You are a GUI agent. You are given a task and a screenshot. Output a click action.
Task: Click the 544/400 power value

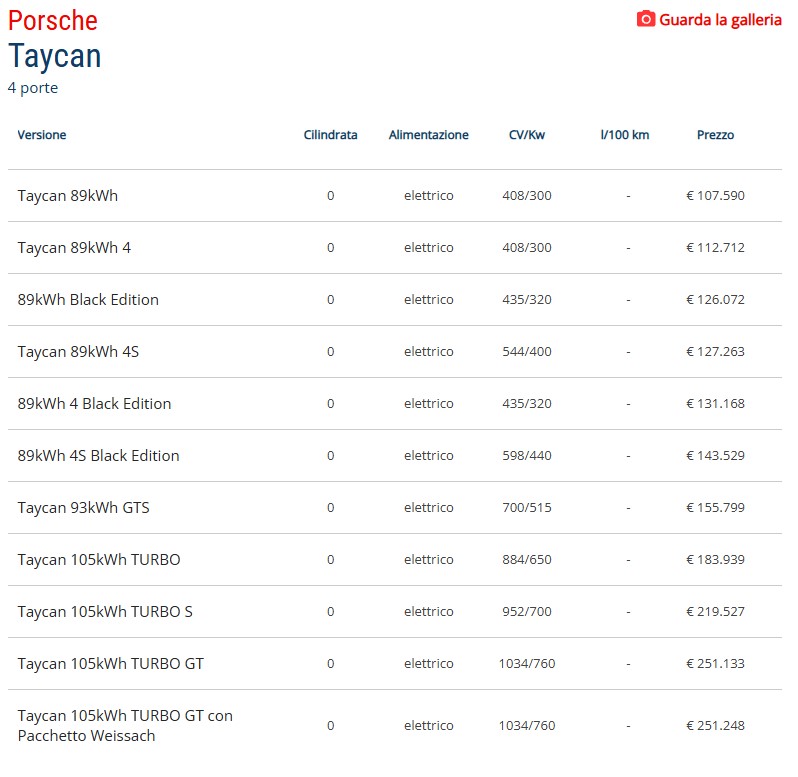(527, 352)
